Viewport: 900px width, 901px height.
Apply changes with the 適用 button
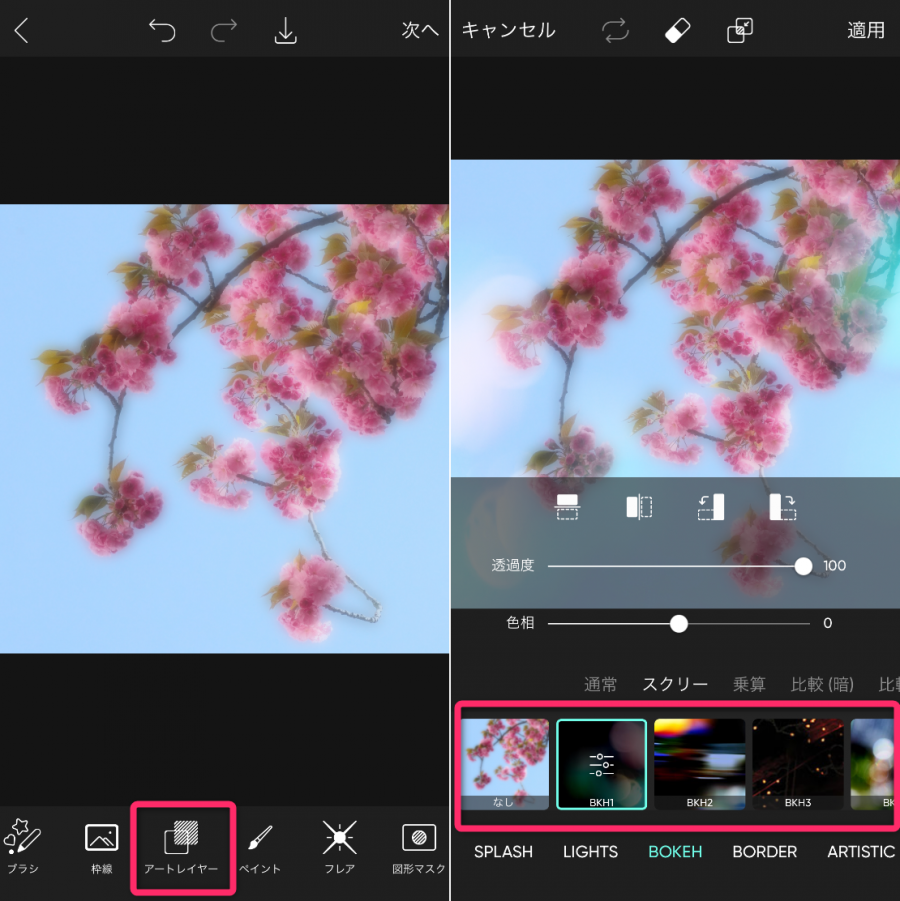(x=864, y=30)
